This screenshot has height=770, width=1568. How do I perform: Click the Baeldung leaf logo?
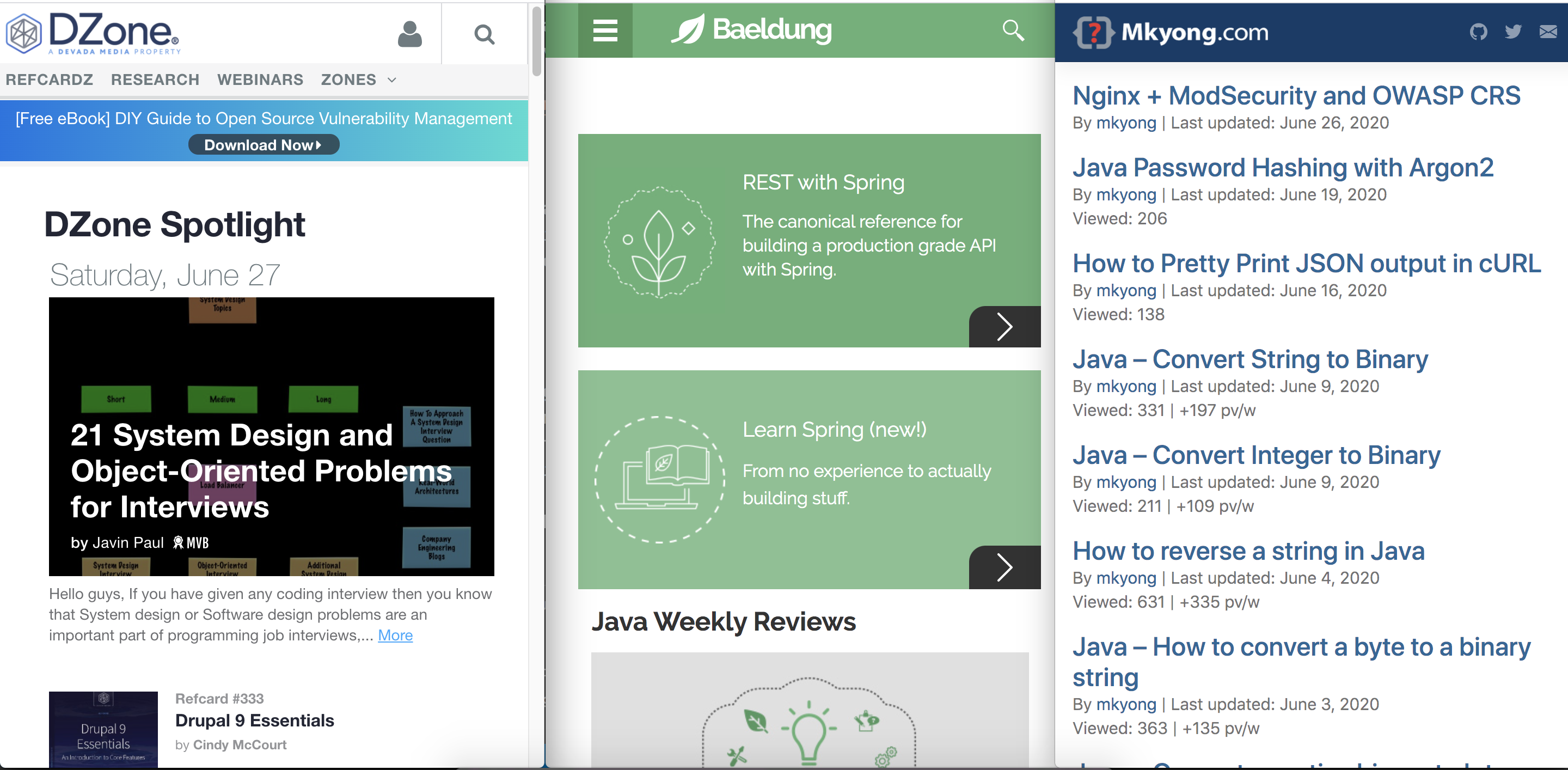pos(751,29)
